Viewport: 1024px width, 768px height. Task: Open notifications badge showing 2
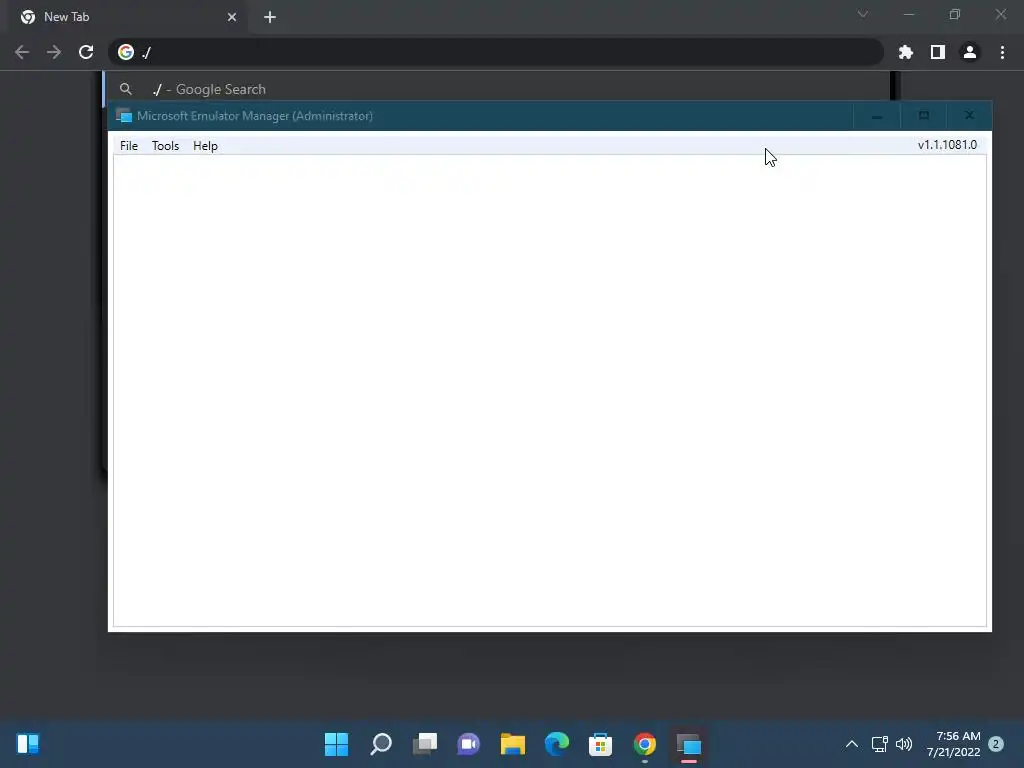[996, 744]
